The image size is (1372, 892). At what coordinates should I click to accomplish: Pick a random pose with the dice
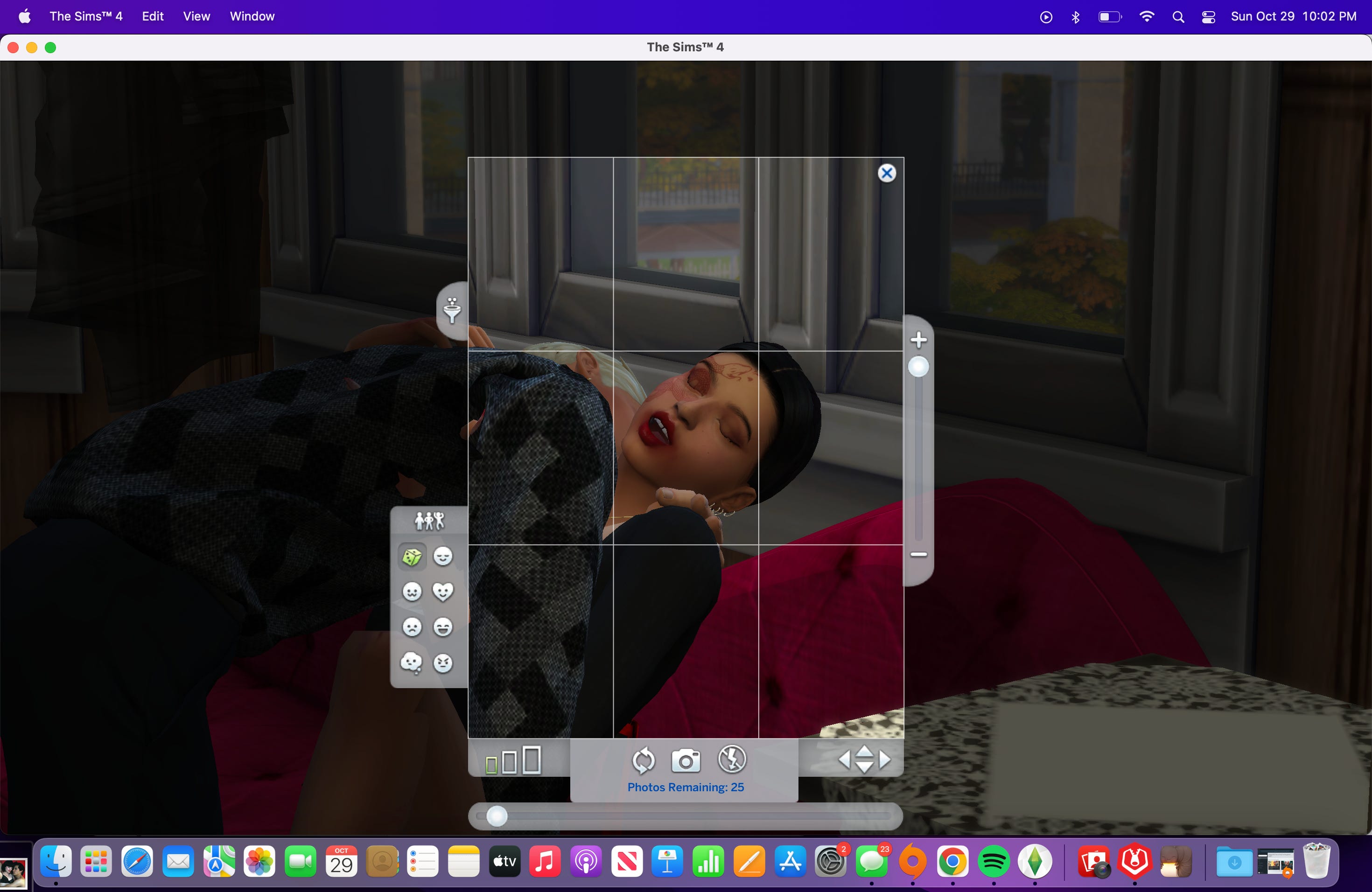[412, 557]
